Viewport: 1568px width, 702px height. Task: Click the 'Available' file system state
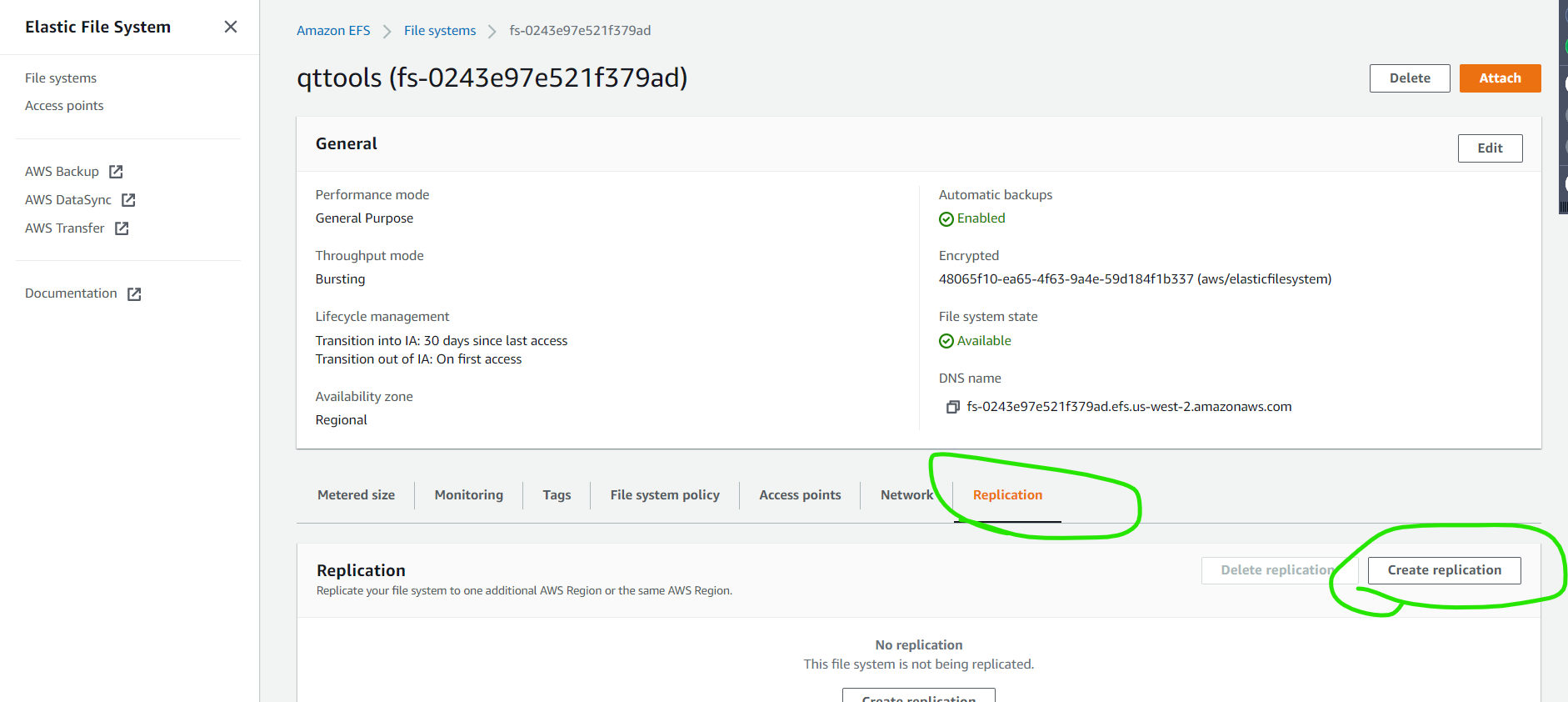pyautogui.click(x=975, y=341)
